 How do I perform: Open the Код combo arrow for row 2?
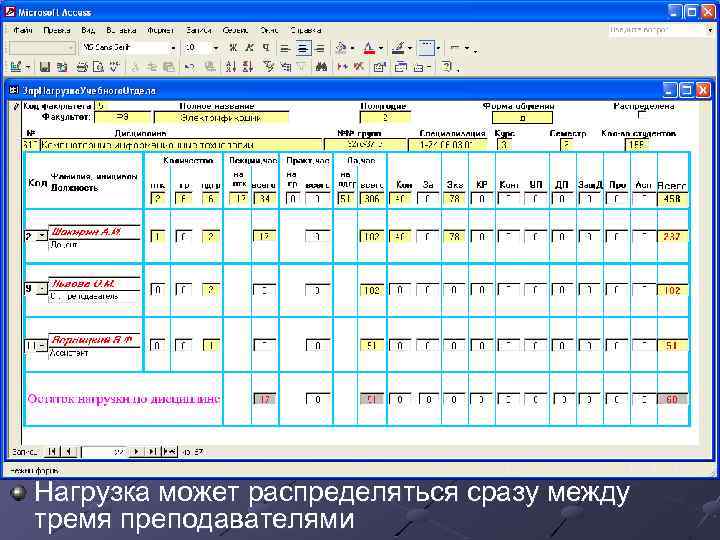click(x=42, y=236)
